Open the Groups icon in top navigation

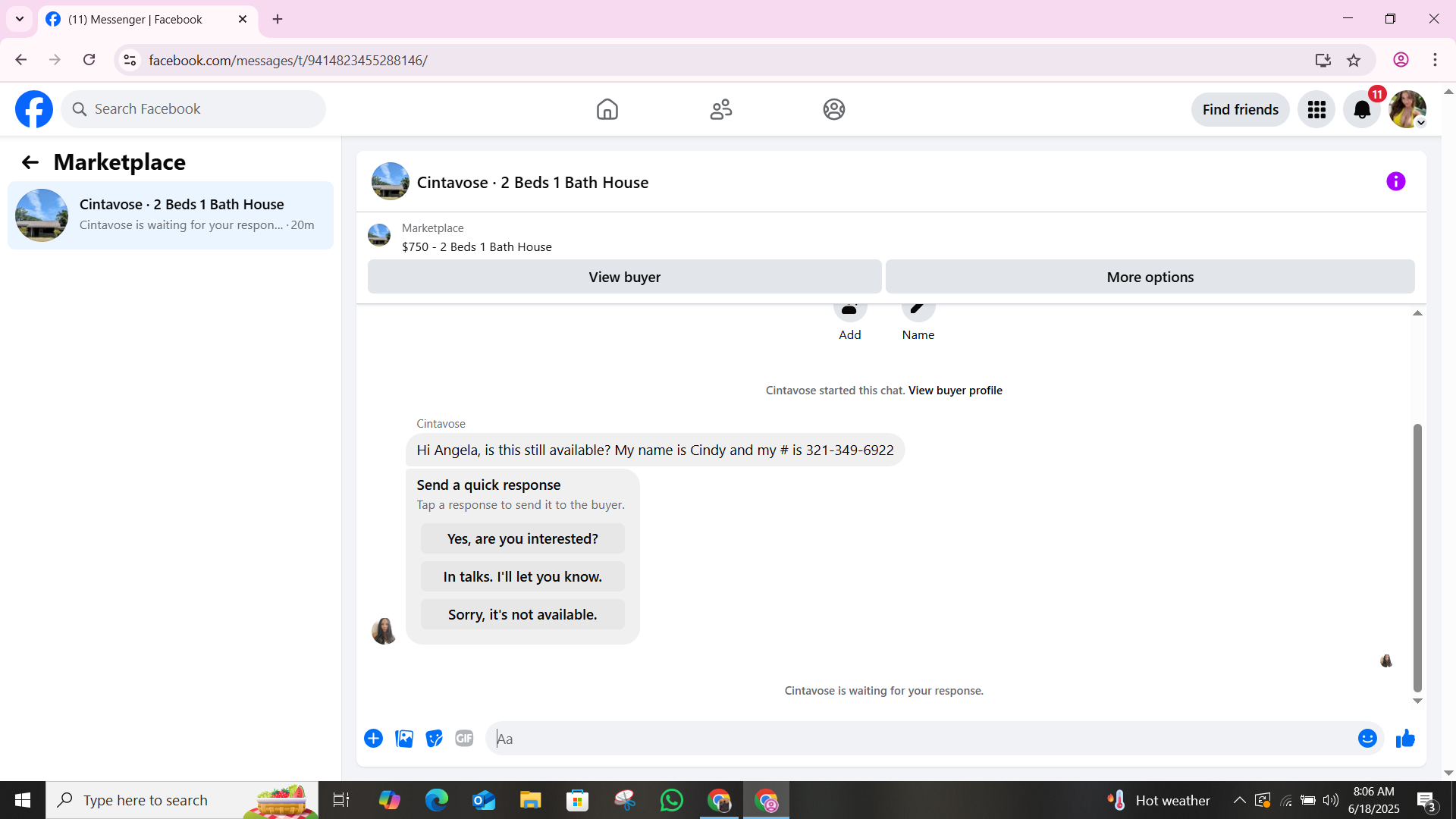[x=834, y=109]
